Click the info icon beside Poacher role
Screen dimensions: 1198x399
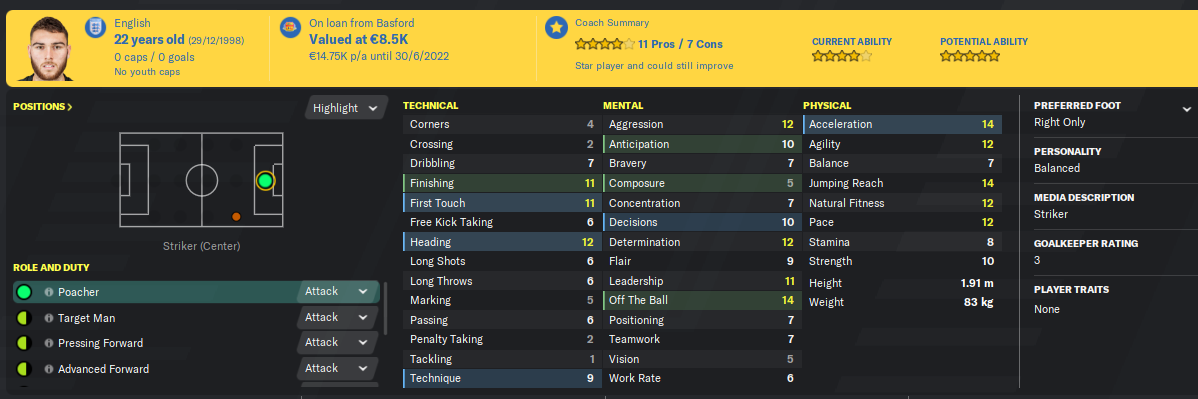48,292
